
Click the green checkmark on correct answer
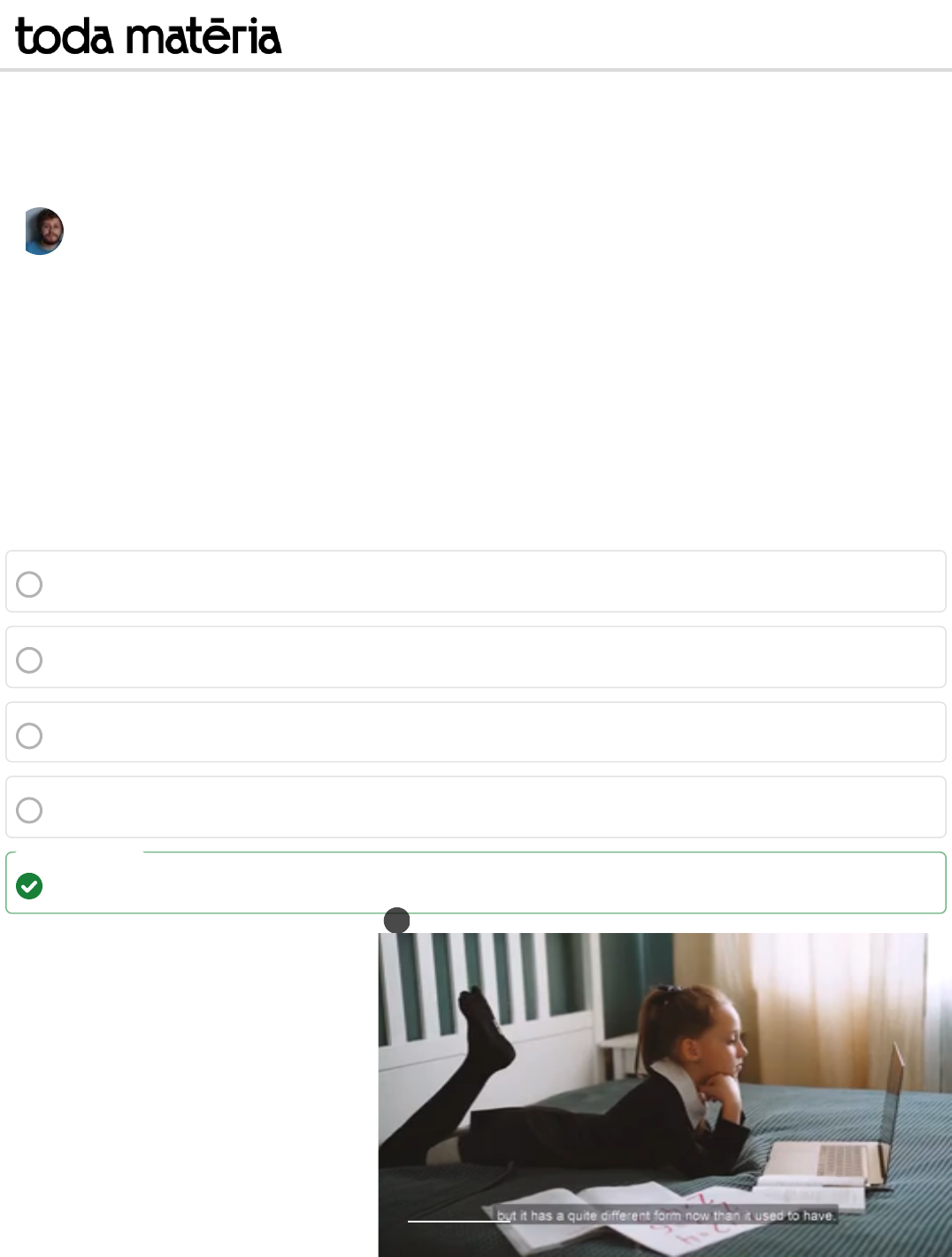point(29,886)
